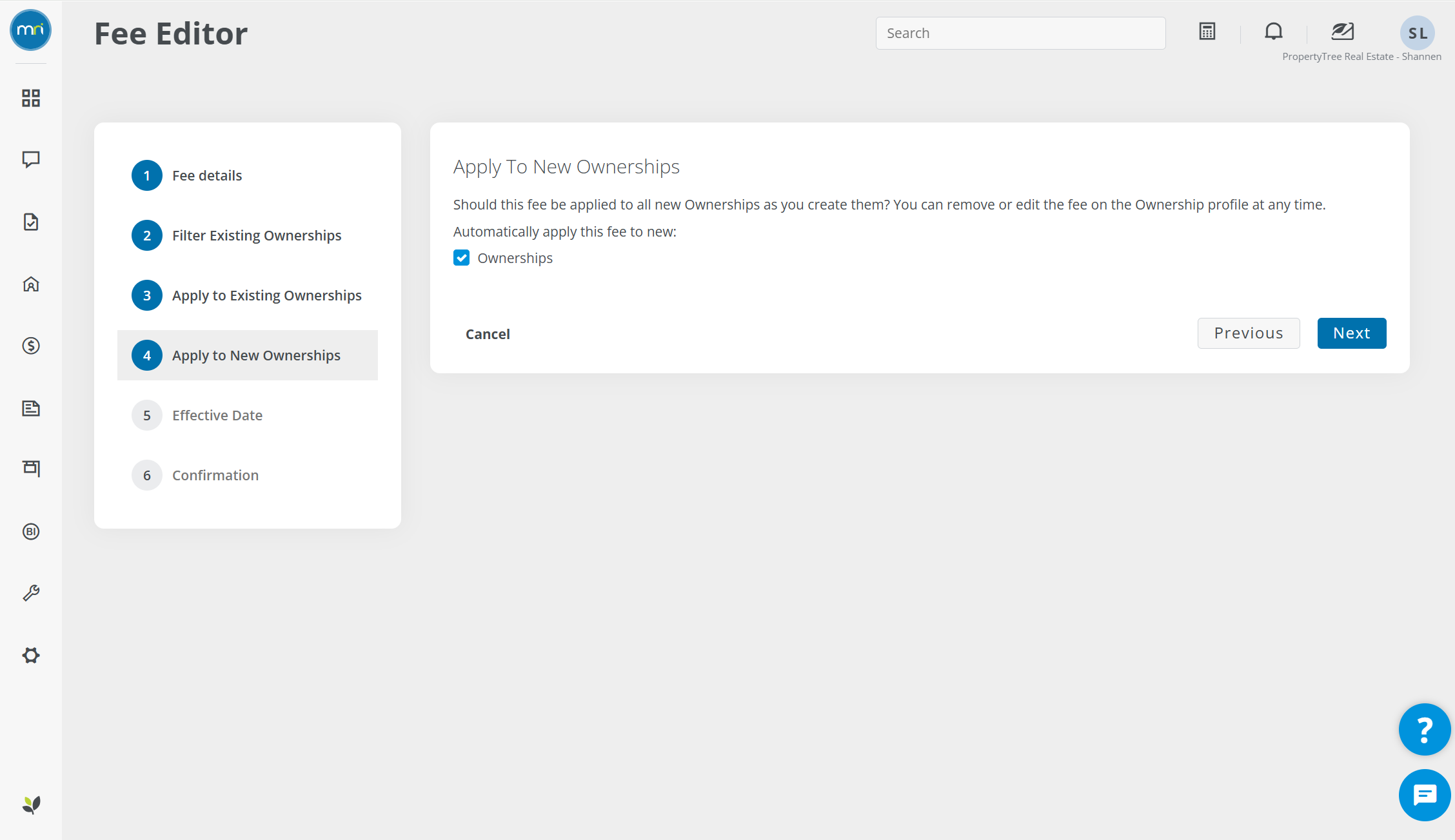Go to step 2 Filter Existing Ownerships
1455x840 pixels.
248,235
